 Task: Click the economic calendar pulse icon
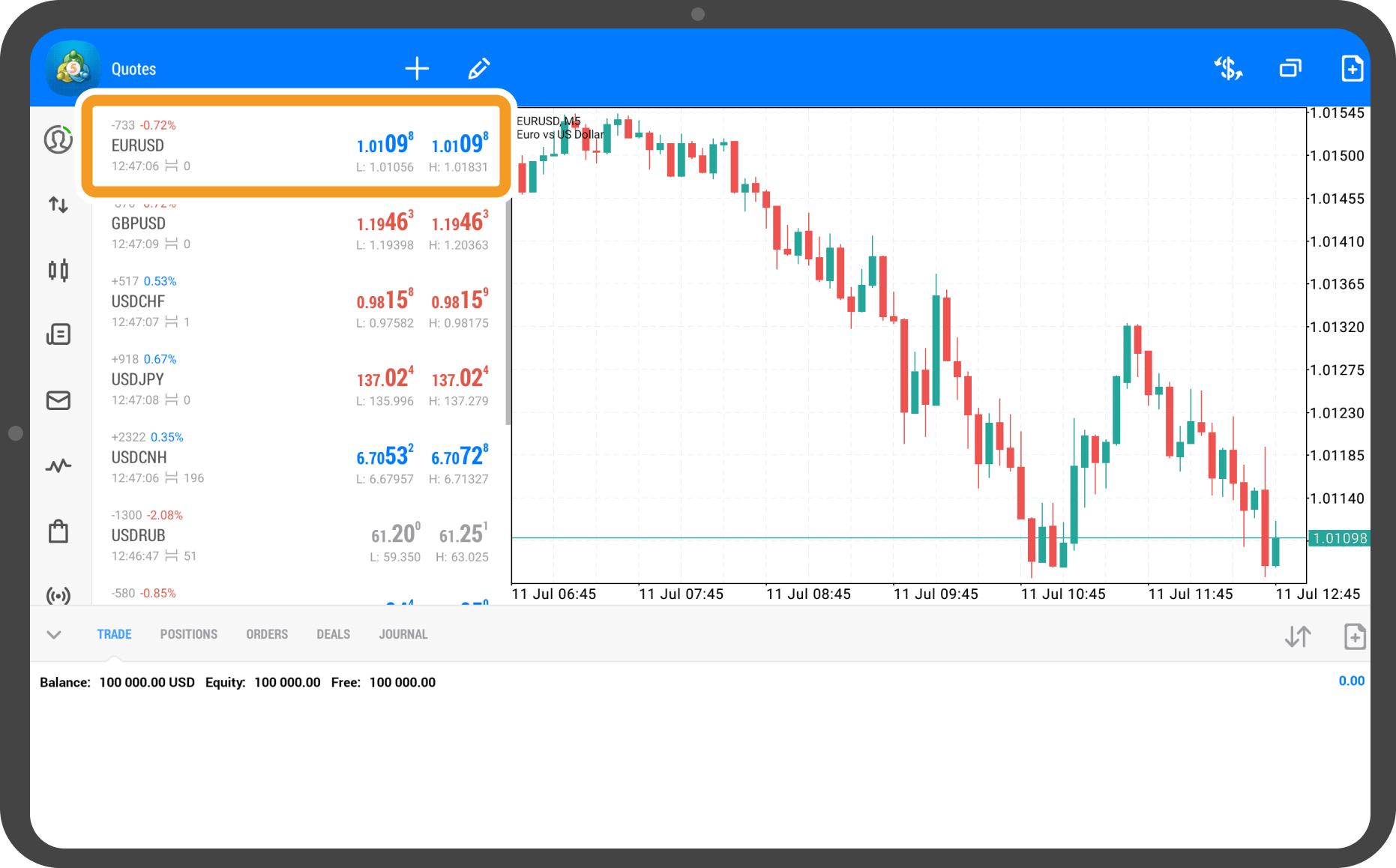(58, 465)
